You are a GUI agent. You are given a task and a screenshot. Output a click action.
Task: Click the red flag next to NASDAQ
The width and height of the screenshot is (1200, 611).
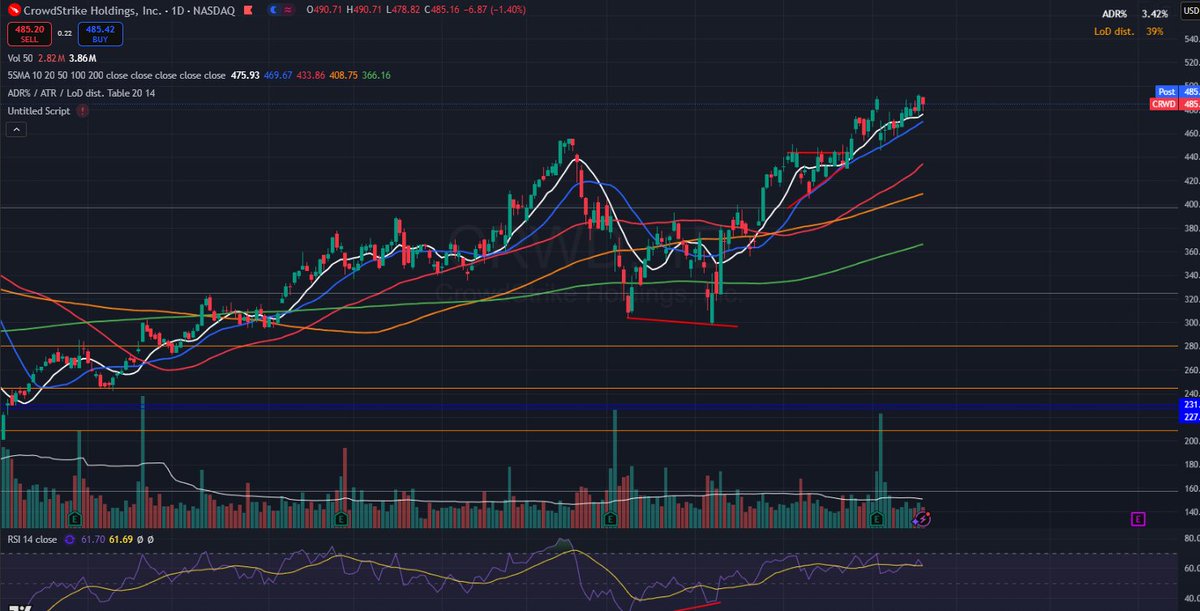(247, 9)
